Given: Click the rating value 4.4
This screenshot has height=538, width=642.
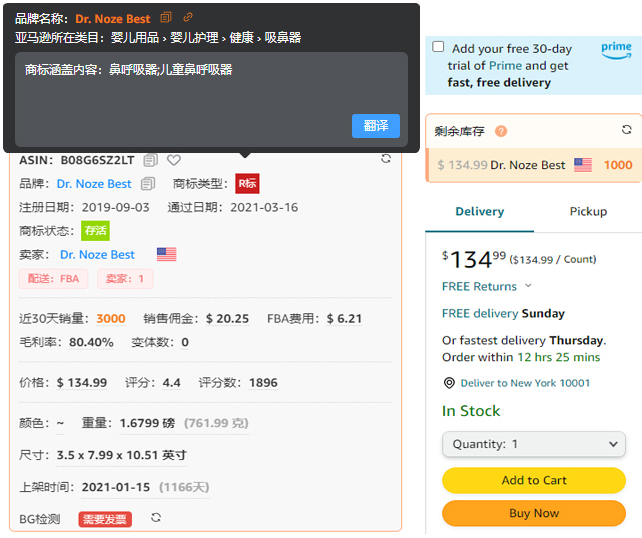Looking at the screenshot, I should (x=172, y=383).
